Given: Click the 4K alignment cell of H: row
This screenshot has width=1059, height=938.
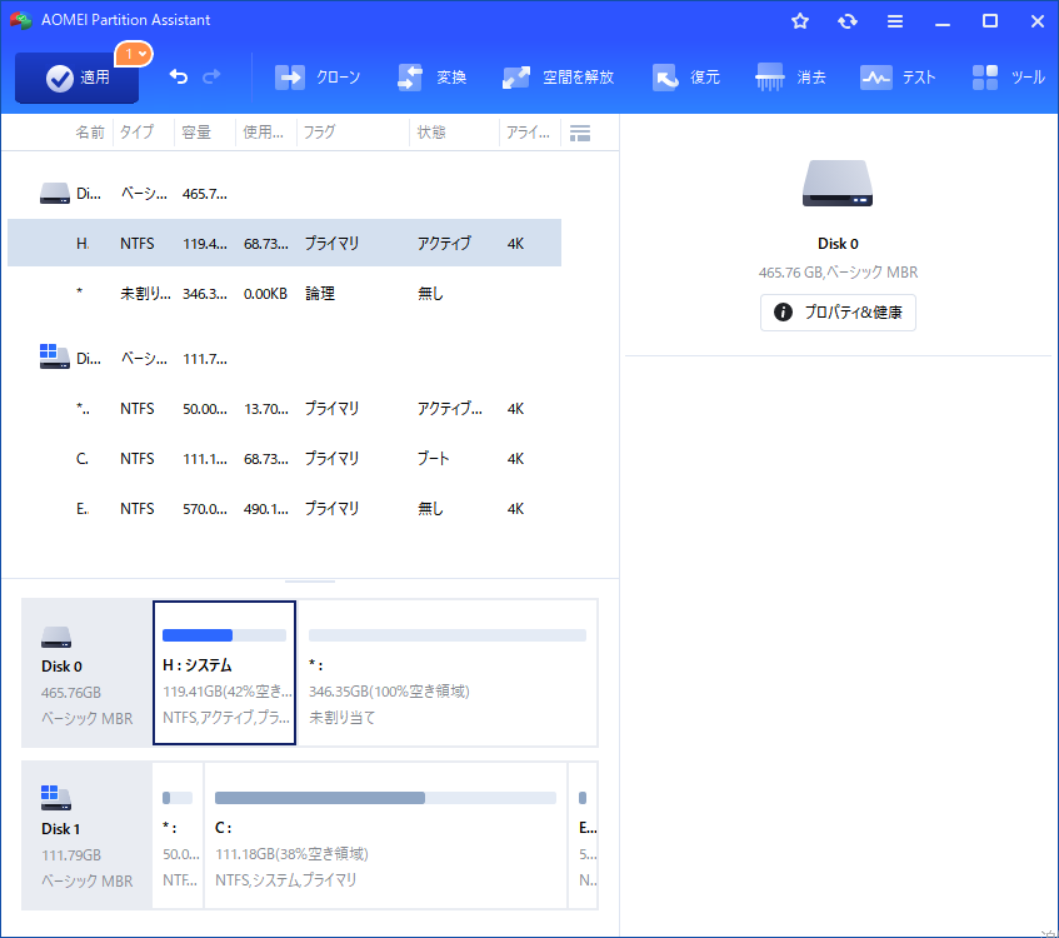Looking at the screenshot, I should point(515,244).
